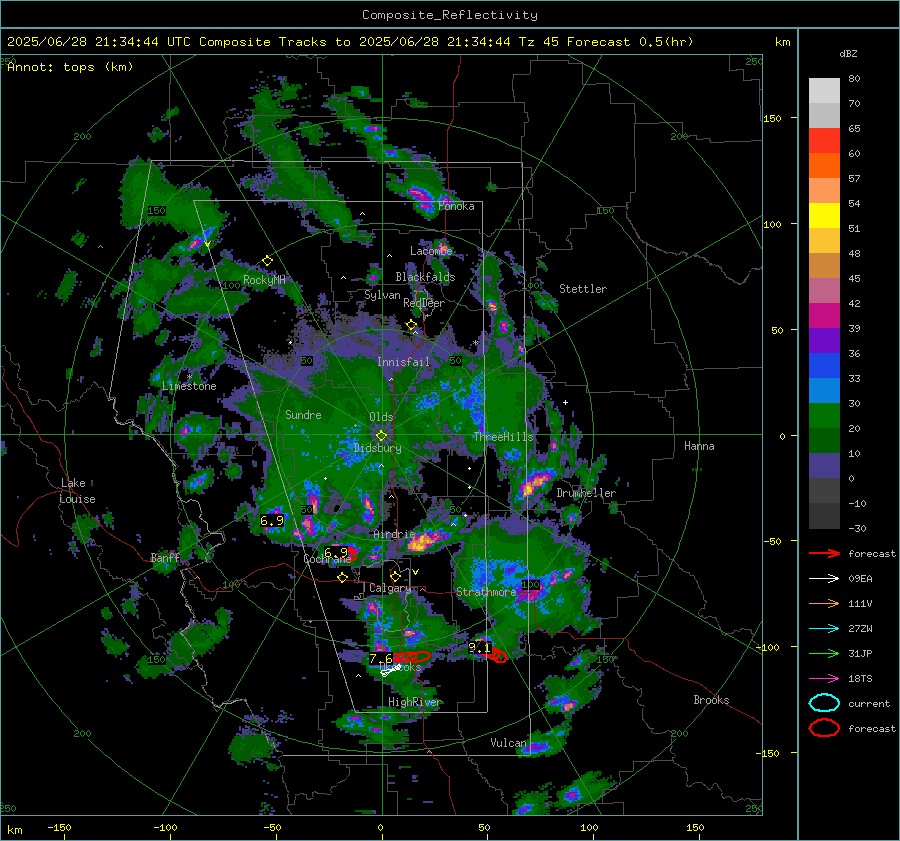The image size is (900, 841).
Task: Click the yellow diamond marker near RockyMH
Action: 267,261
